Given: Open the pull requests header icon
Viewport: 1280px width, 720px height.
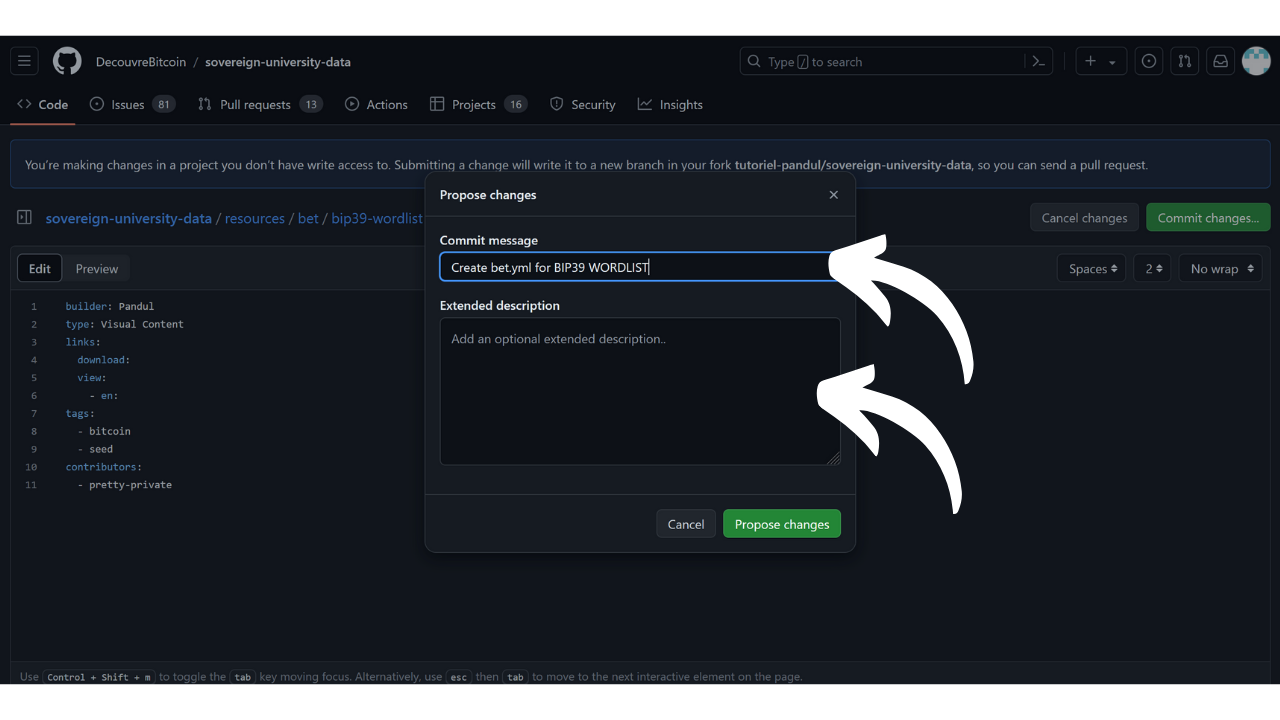Looking at the screenshot, I should [x=1185, y=61].
